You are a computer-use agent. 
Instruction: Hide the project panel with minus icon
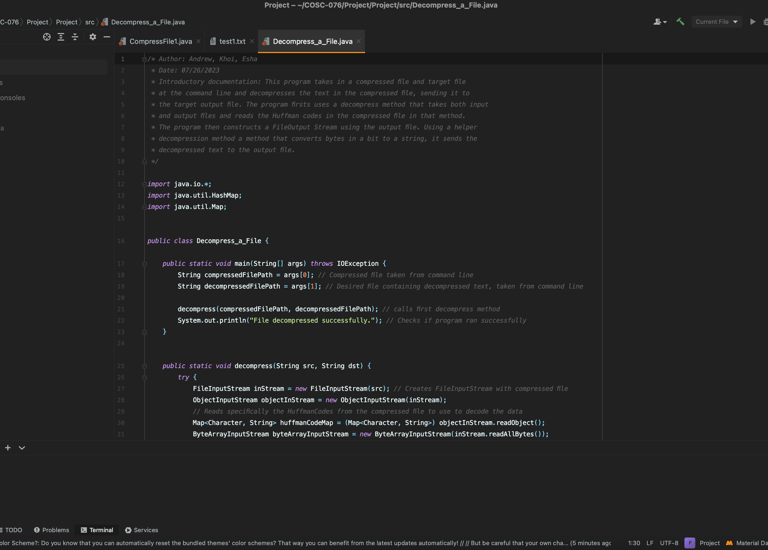tap(107, 37)
